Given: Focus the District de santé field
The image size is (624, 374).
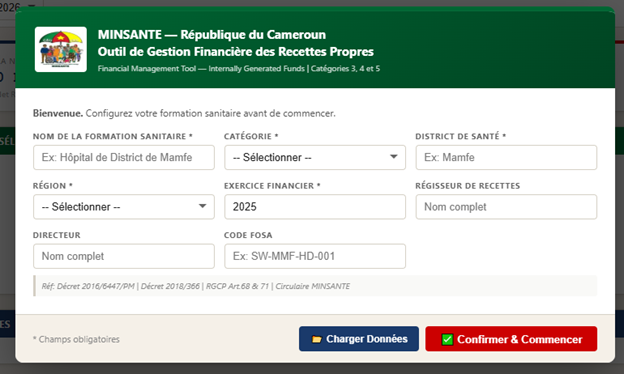Looking at the screenshot, I should pos(506,158).
